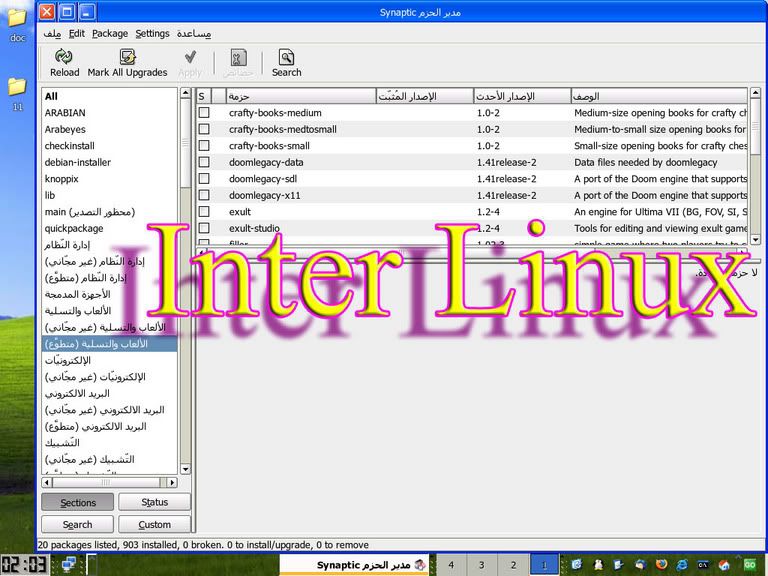Click the home icon in the taskbar
768x576 pixels.
point(724,565)
